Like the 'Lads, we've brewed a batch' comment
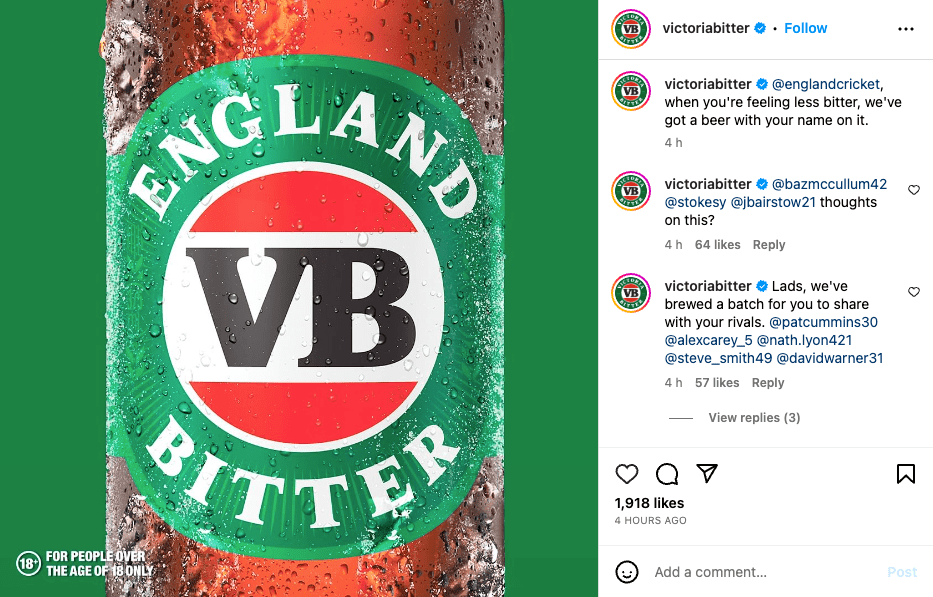933x597 pixels. tap(913, 292)
